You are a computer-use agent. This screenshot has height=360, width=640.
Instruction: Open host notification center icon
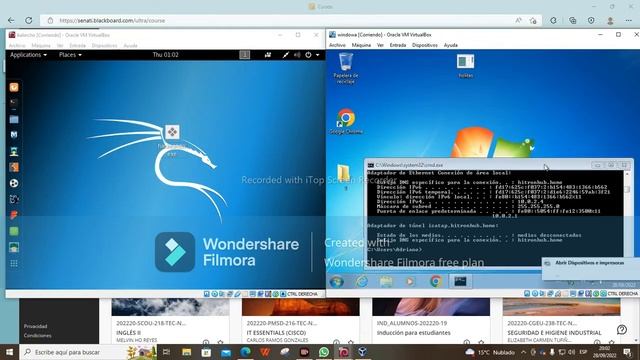coord(627,352)
